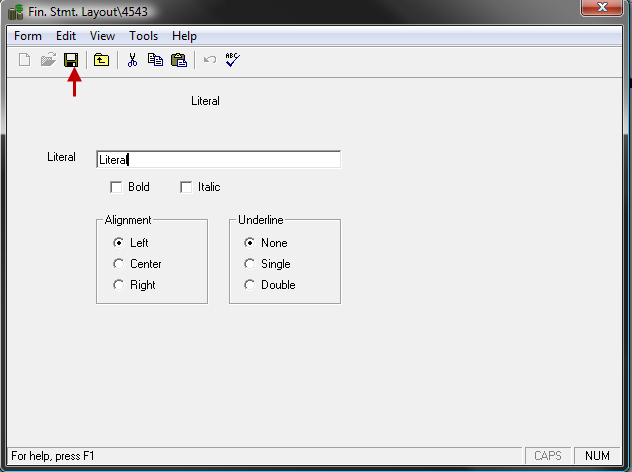Click the Copy toolbar icon

coord(155,60)
